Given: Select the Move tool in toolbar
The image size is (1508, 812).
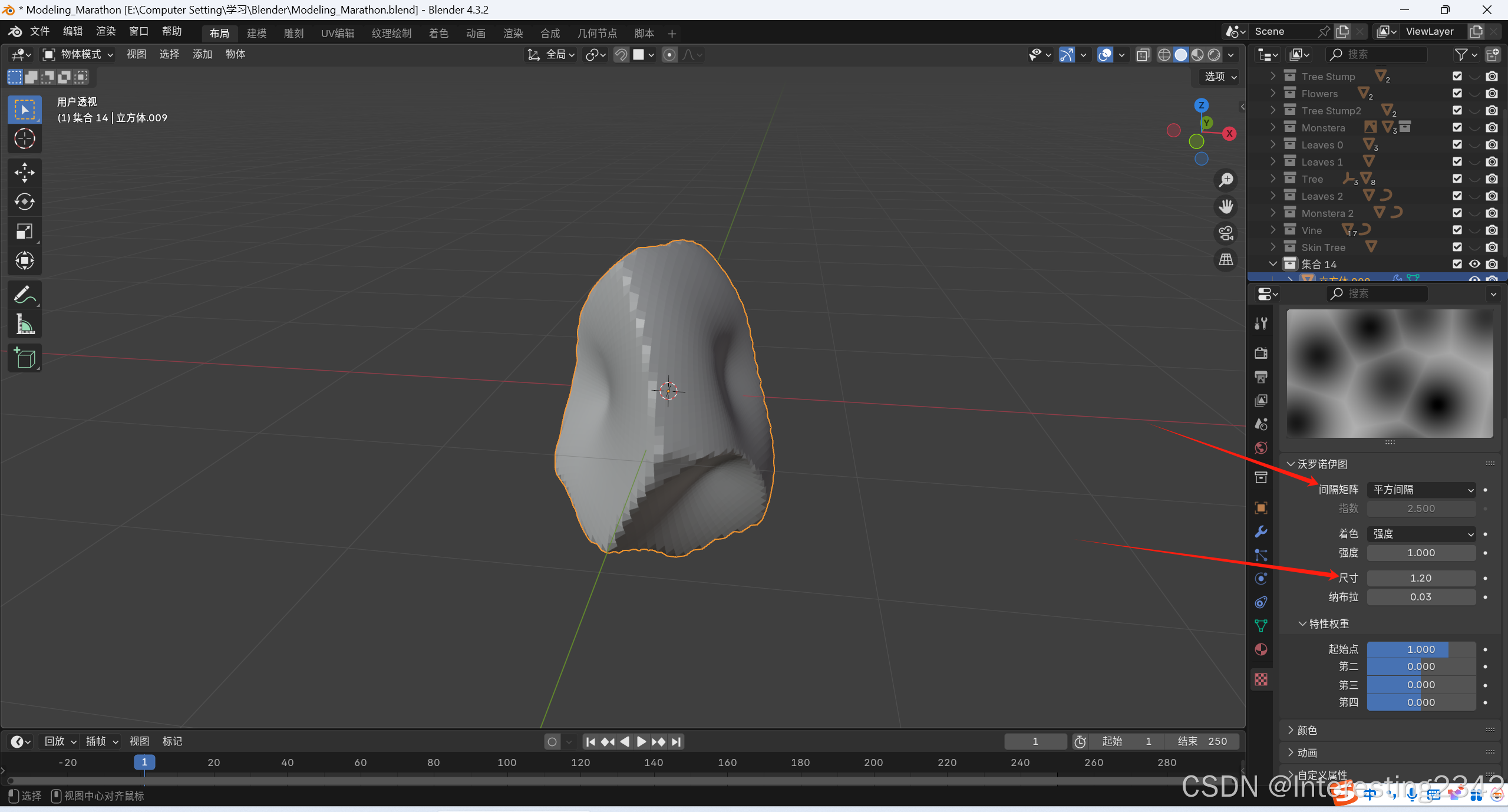Looking at the screenshot, I should 24,173.
